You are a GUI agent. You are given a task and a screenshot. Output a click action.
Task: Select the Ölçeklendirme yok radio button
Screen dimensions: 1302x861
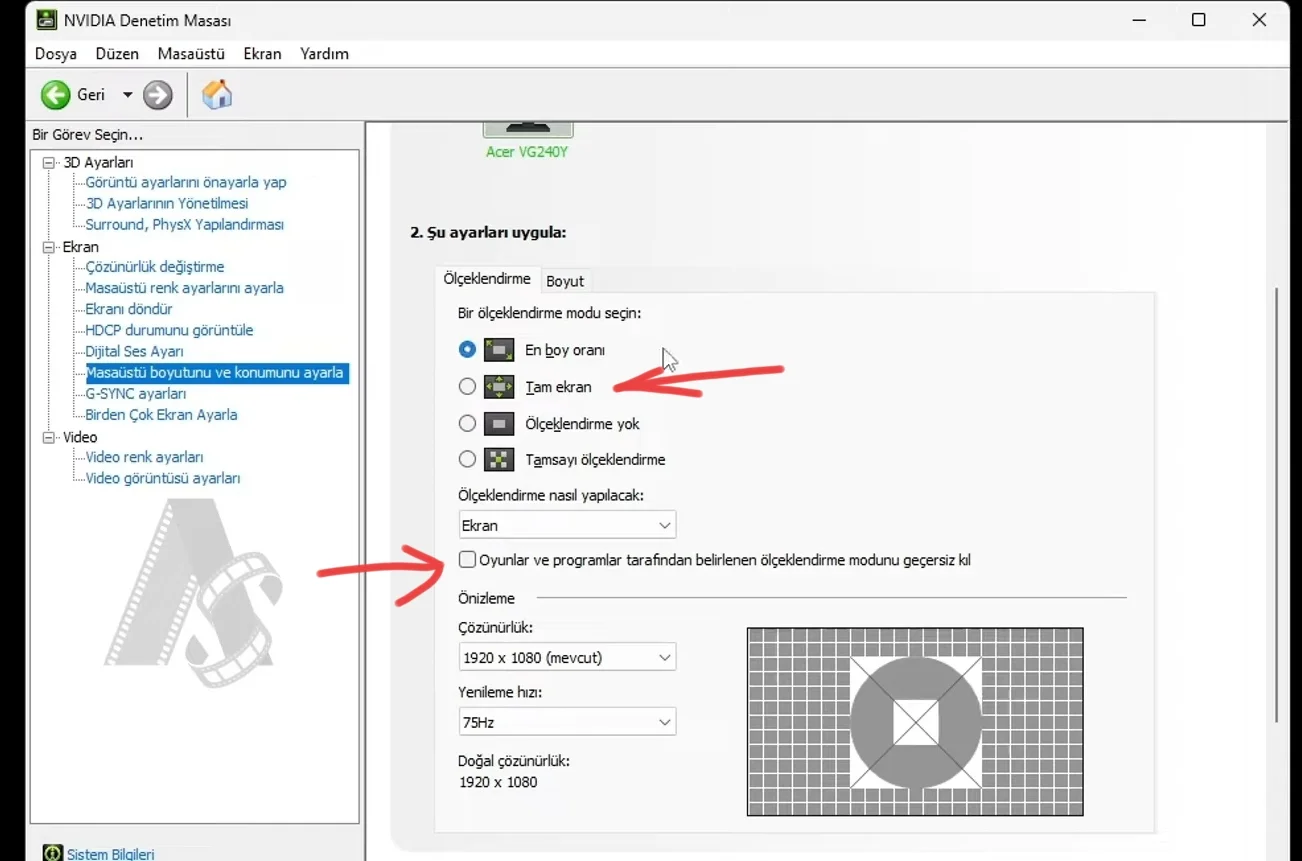tap(467, 424)
